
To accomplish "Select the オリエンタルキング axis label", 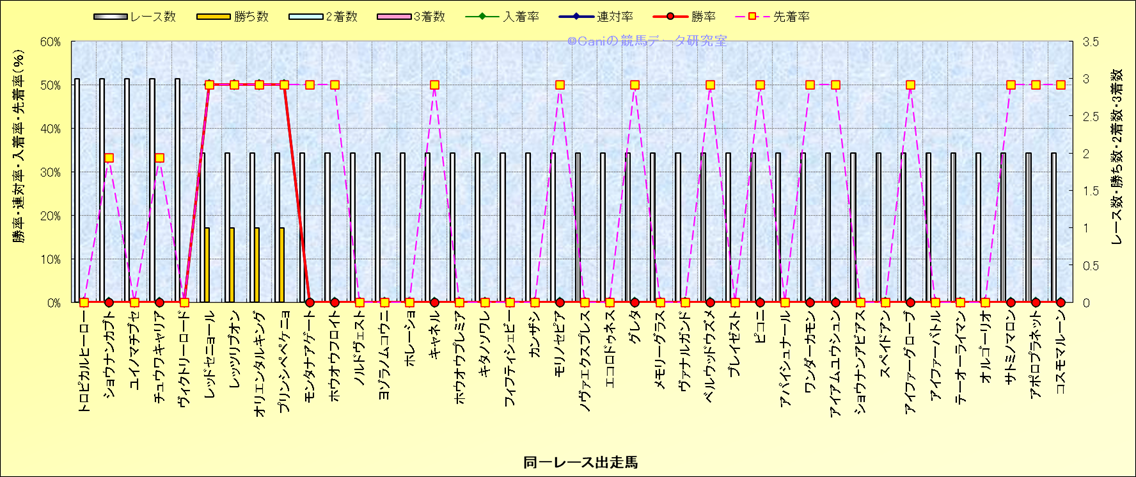I will pyautogui.click(x=260, y=358).
